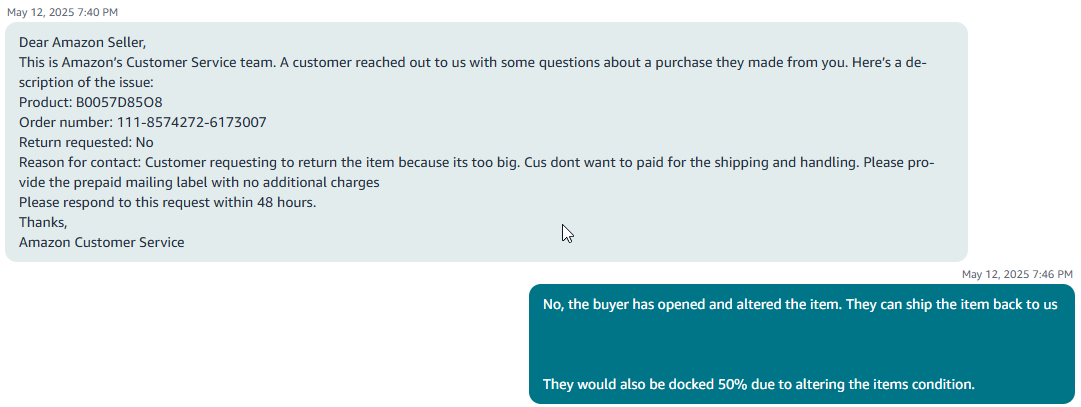
Task: Click the product ID B0057D85O8
Action: click(119, 103)
